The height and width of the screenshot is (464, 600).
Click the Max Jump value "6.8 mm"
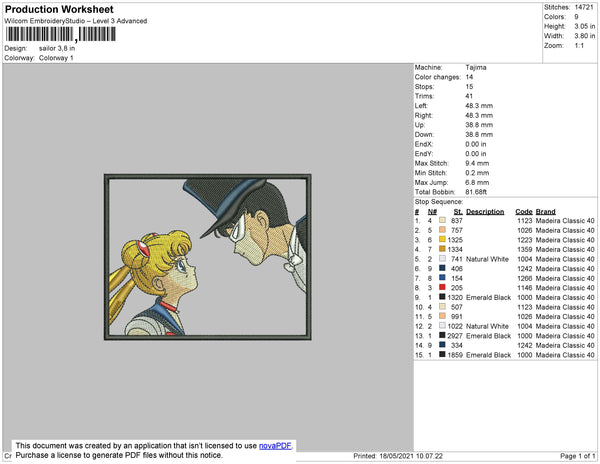tap(477, 182)
